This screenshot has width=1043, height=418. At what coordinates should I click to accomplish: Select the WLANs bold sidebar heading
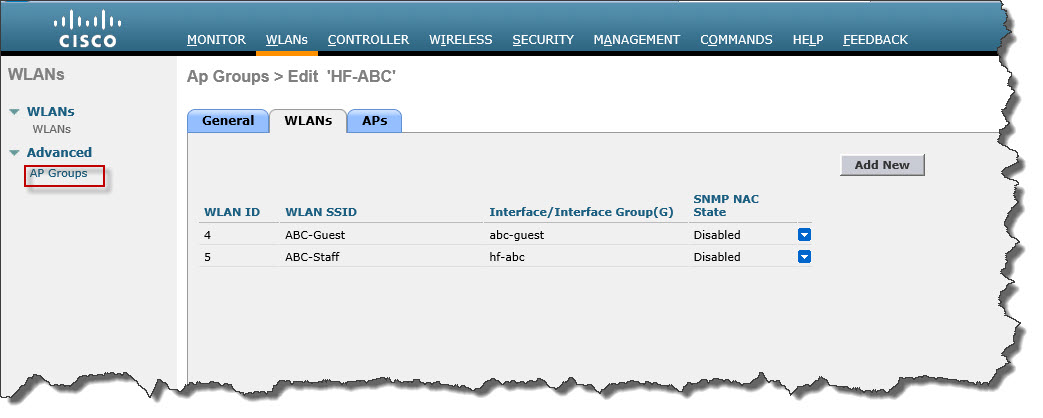point(51,111)
